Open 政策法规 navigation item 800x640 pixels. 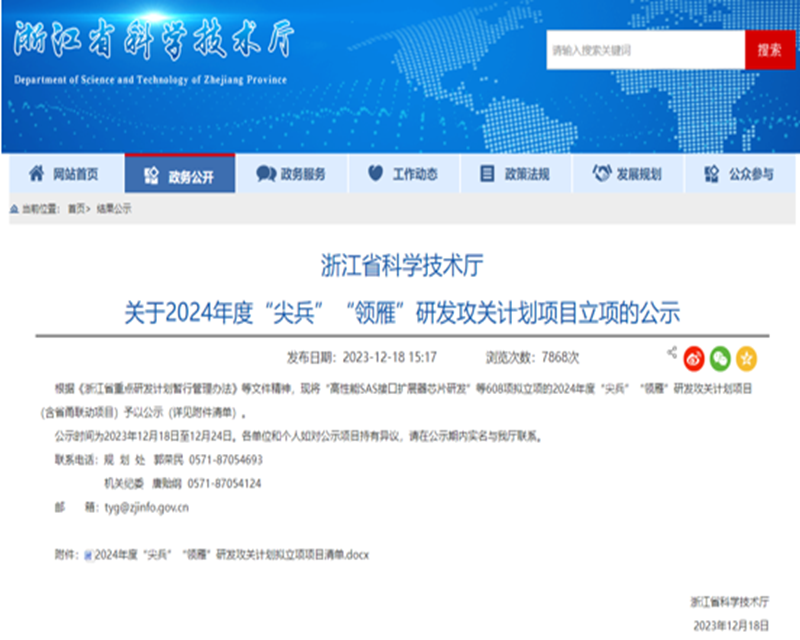[516, 174]
